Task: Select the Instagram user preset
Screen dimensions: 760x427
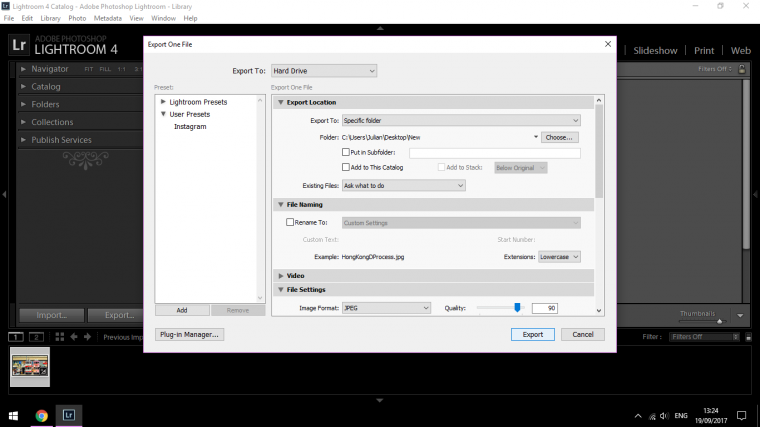Action: coord(190,127)
